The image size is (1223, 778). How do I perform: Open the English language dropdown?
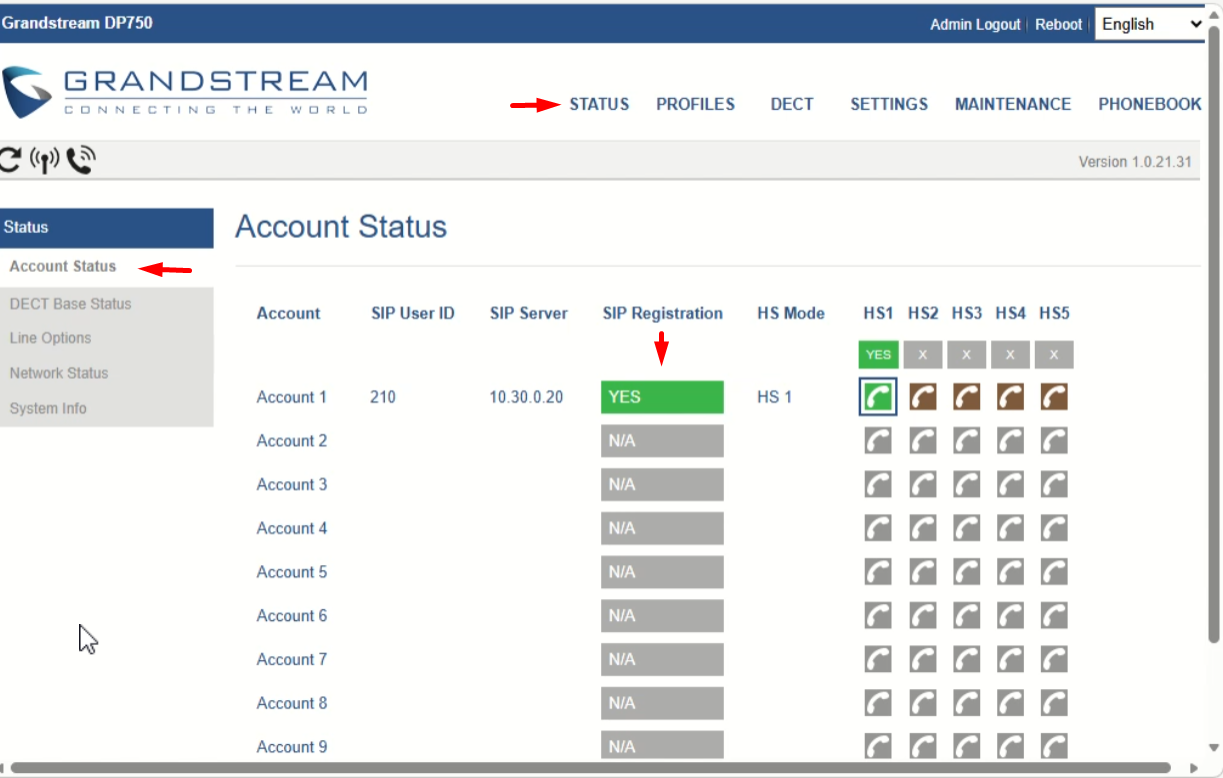pyautogui.click(x=1151, y=24)
